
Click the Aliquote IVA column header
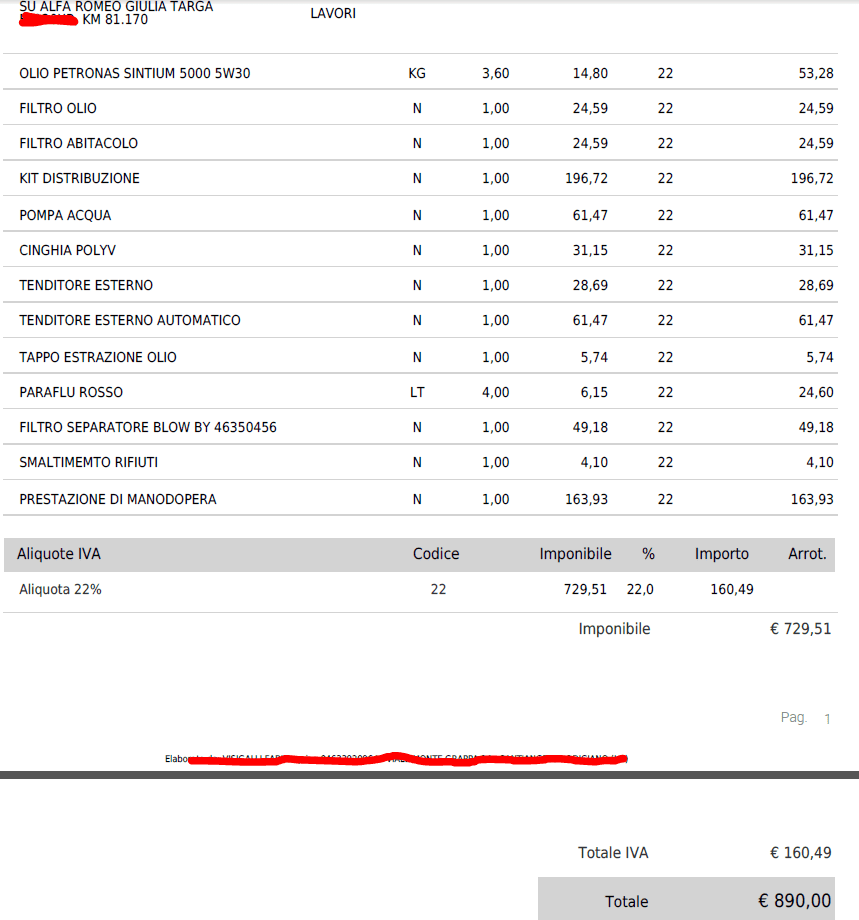click(x=59, y=554)
